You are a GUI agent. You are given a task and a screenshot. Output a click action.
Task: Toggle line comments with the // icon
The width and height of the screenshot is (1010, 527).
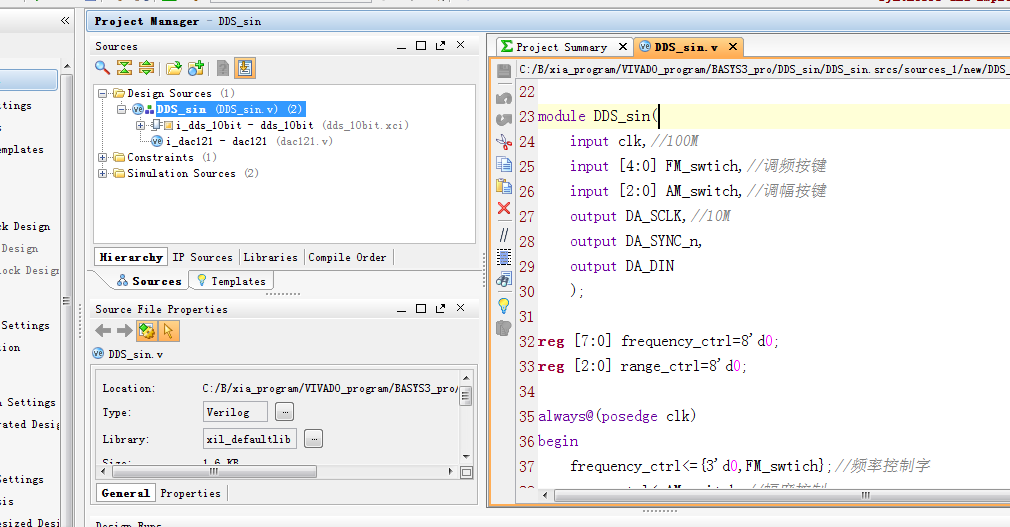coord(503,233)
